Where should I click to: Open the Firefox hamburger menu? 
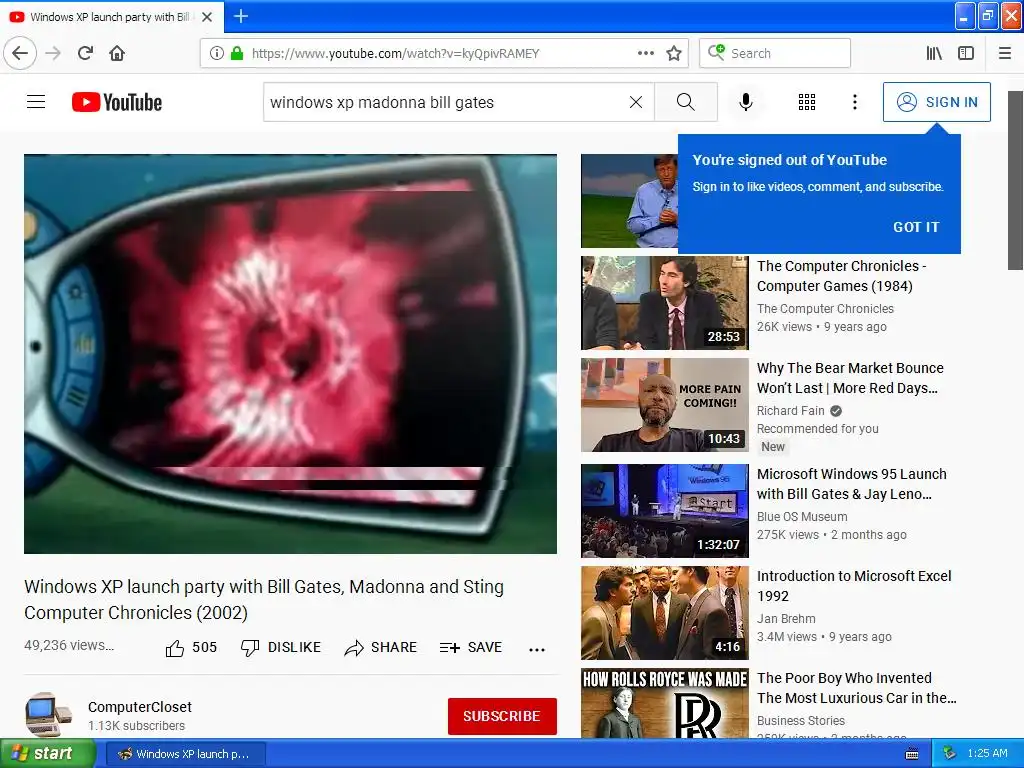click(x=1004, y=53)
